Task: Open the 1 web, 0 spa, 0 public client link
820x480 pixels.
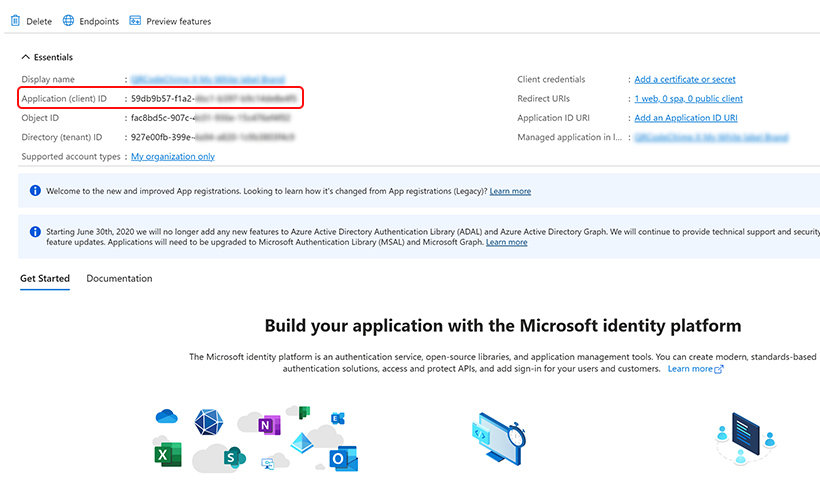Action: coord(688,99)
